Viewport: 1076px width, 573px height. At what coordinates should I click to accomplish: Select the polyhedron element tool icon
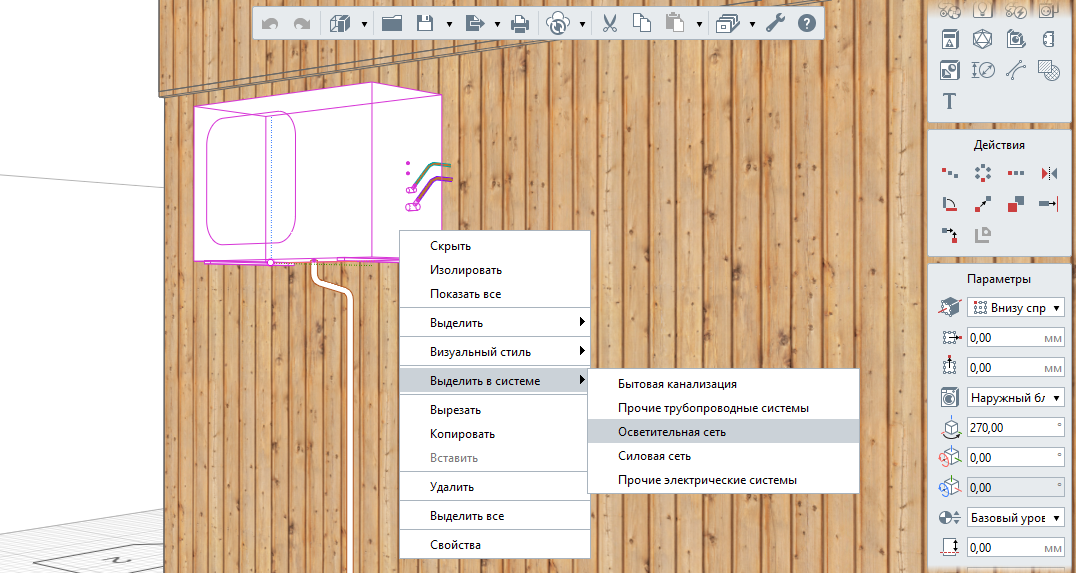[983, 39]
